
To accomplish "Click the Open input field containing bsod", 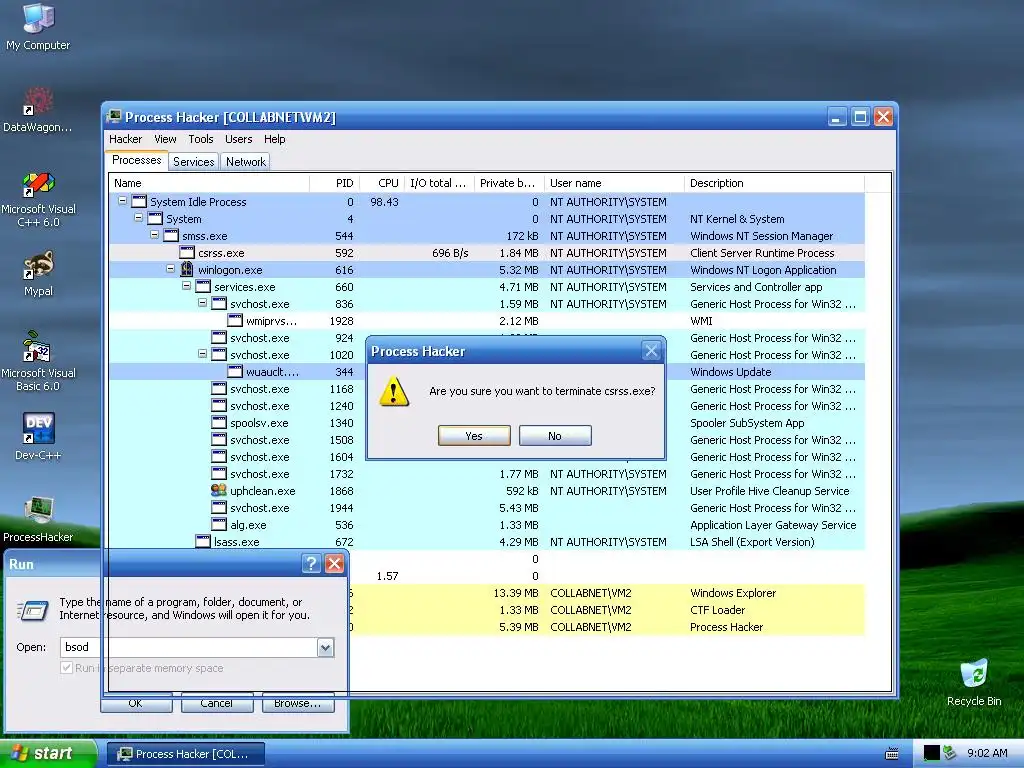I will coord(189,647).
